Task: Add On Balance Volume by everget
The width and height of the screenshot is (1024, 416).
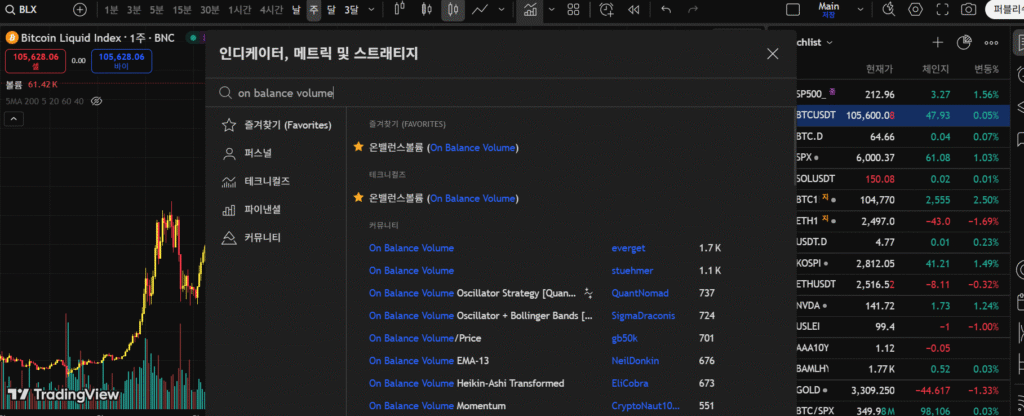Action: pos(411,248)
